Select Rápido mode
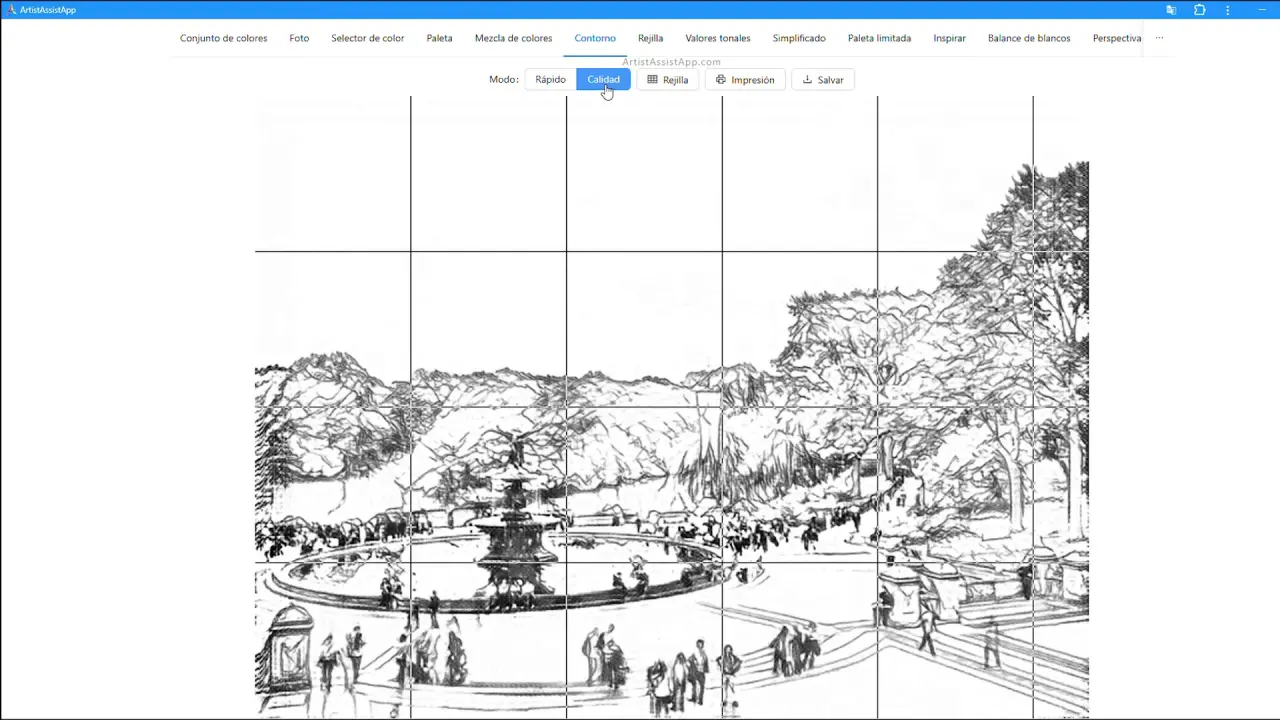Viewport: 1280px width, 720px height. [550, 80]
